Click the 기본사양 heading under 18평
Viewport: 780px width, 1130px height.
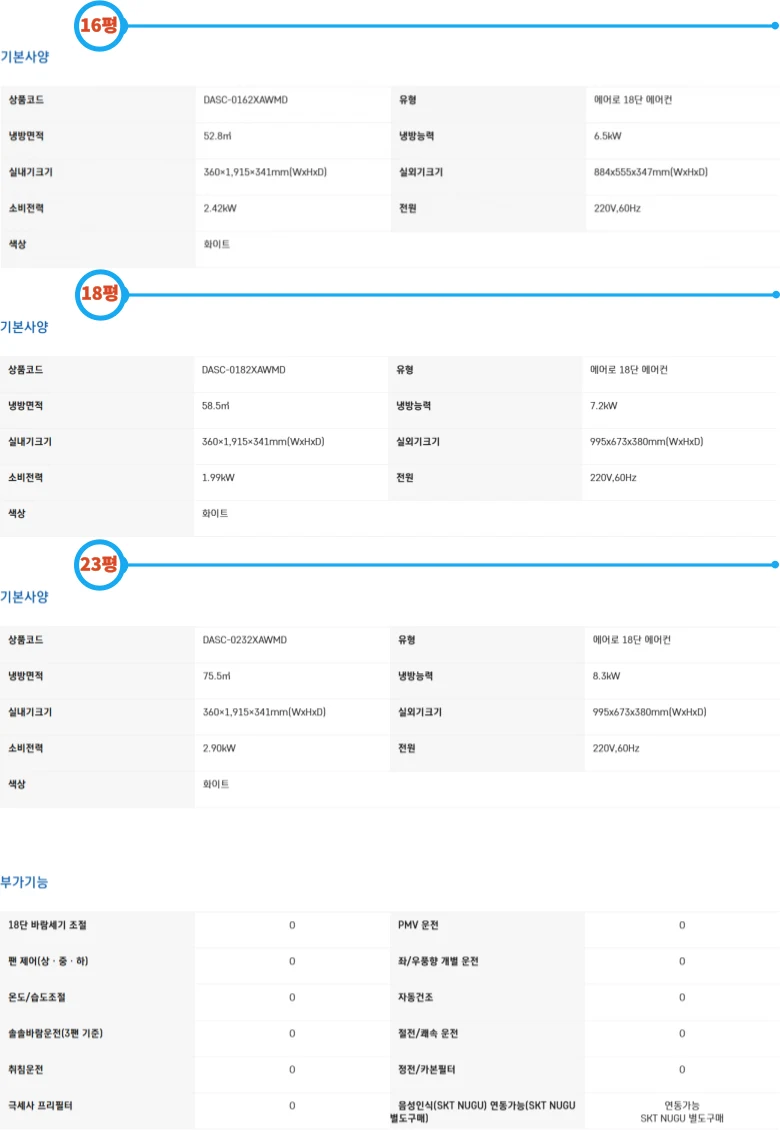tap(25, 327)
